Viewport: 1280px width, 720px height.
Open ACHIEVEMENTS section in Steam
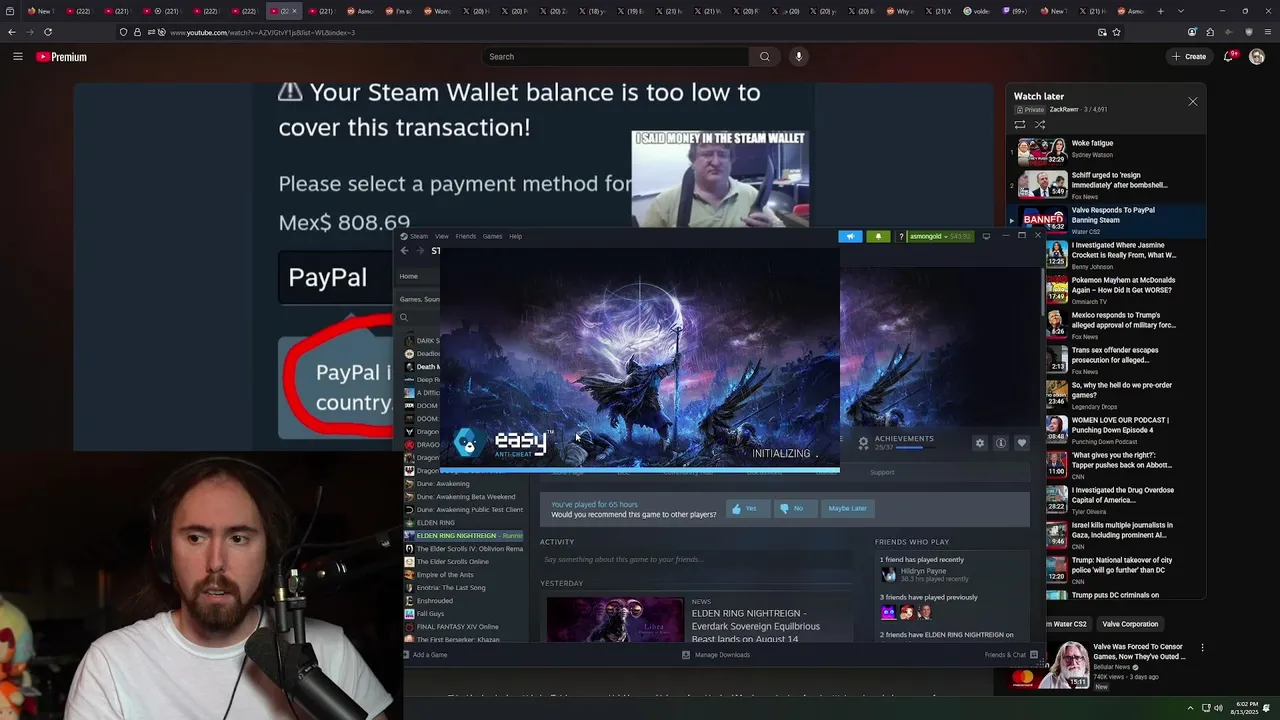904,439
